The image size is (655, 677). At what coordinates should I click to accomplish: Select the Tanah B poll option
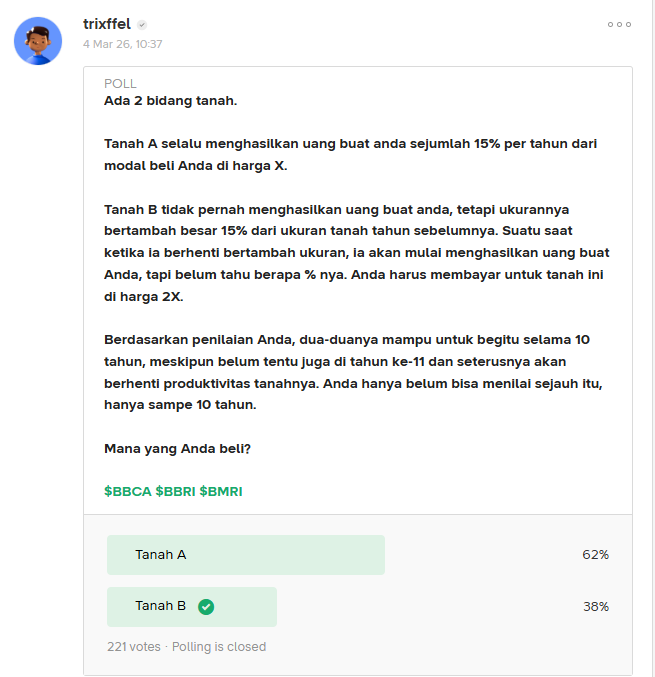point(191,606)
